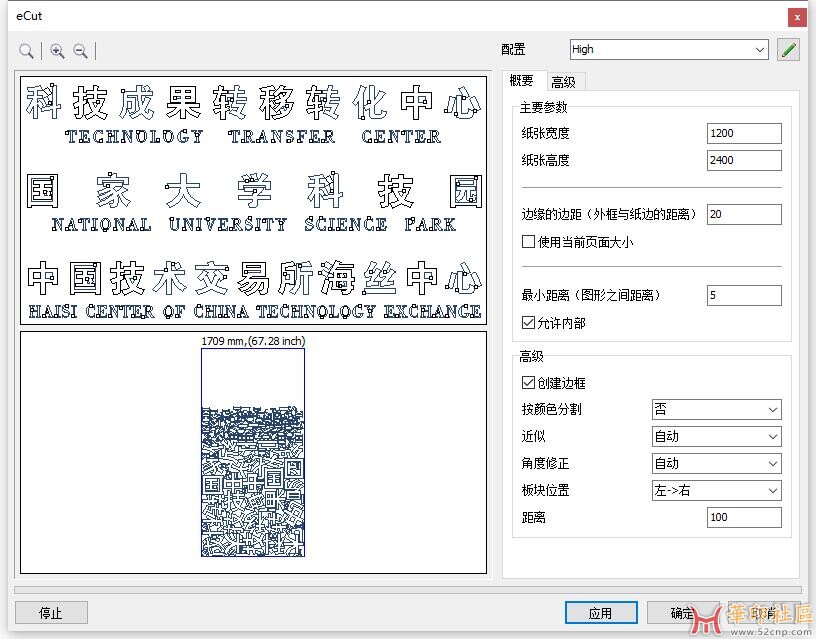This screenshot has height=639, width=816.
Task: Edit configuration with green pencil icon
Action: pyautogui.click(x=788, y=50)
